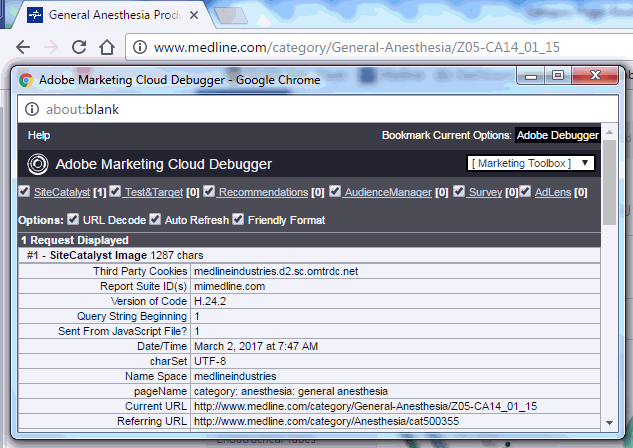The image size is (633, 448).
Task: Open the SiteCatalyst link
Action: coord(62,192)
